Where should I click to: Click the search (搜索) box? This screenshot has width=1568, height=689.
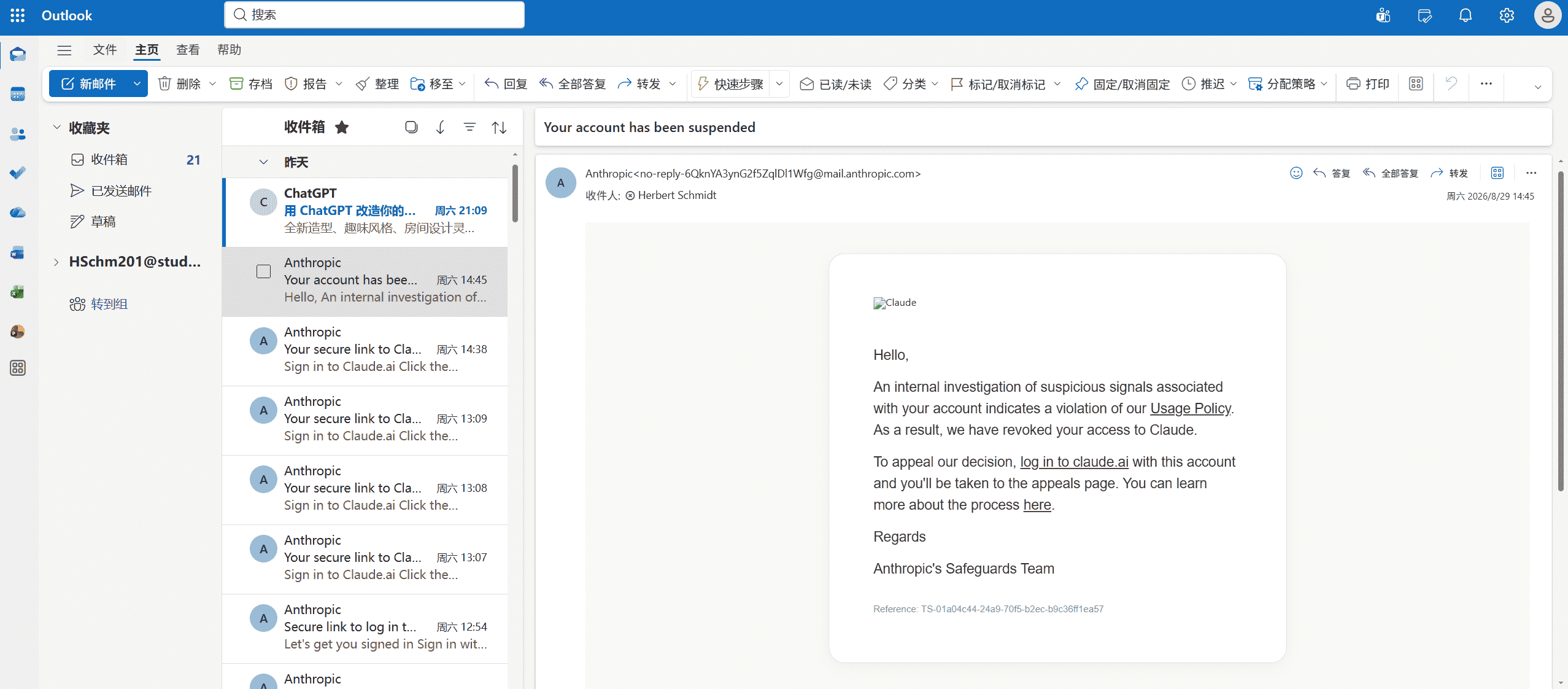coord(374,15)
